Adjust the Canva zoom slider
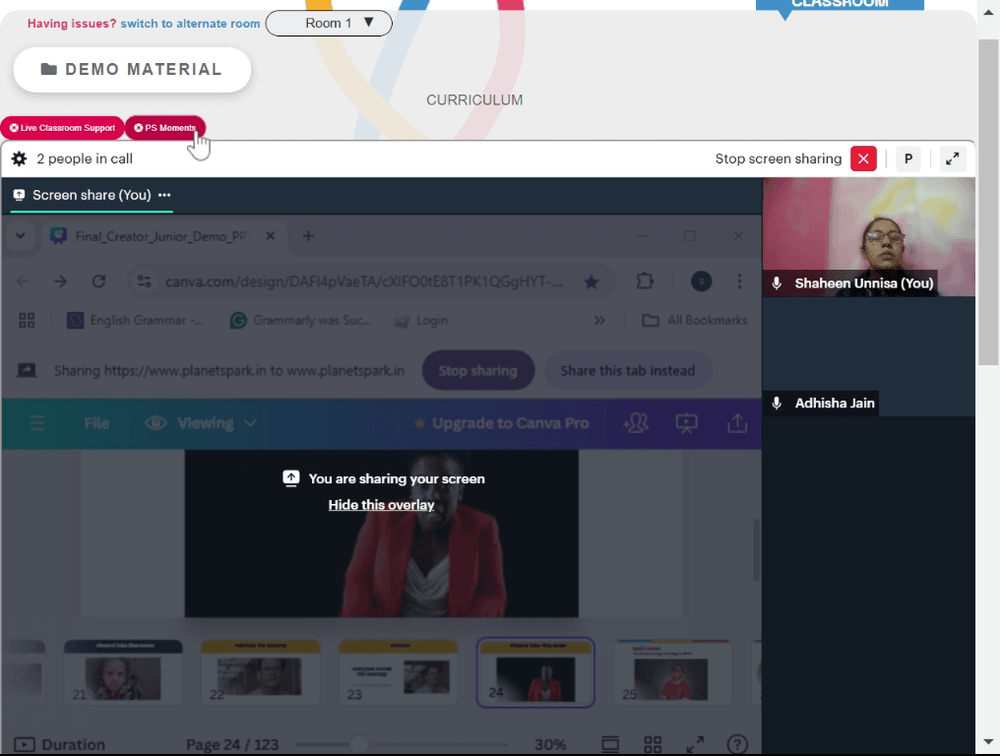Screen dimensions: 1000x756 coord(359,744)
